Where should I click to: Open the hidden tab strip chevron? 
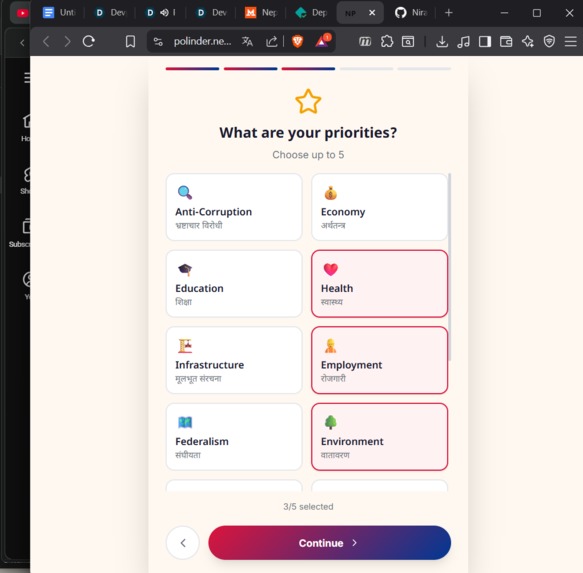click(x=22, y=43)
